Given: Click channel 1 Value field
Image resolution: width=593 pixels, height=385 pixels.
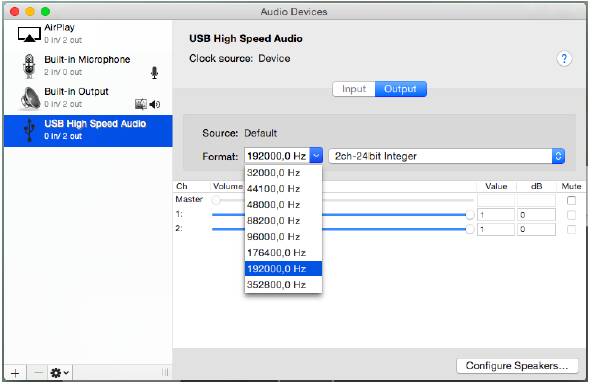Looking at the screenshot, I should 496,215.
